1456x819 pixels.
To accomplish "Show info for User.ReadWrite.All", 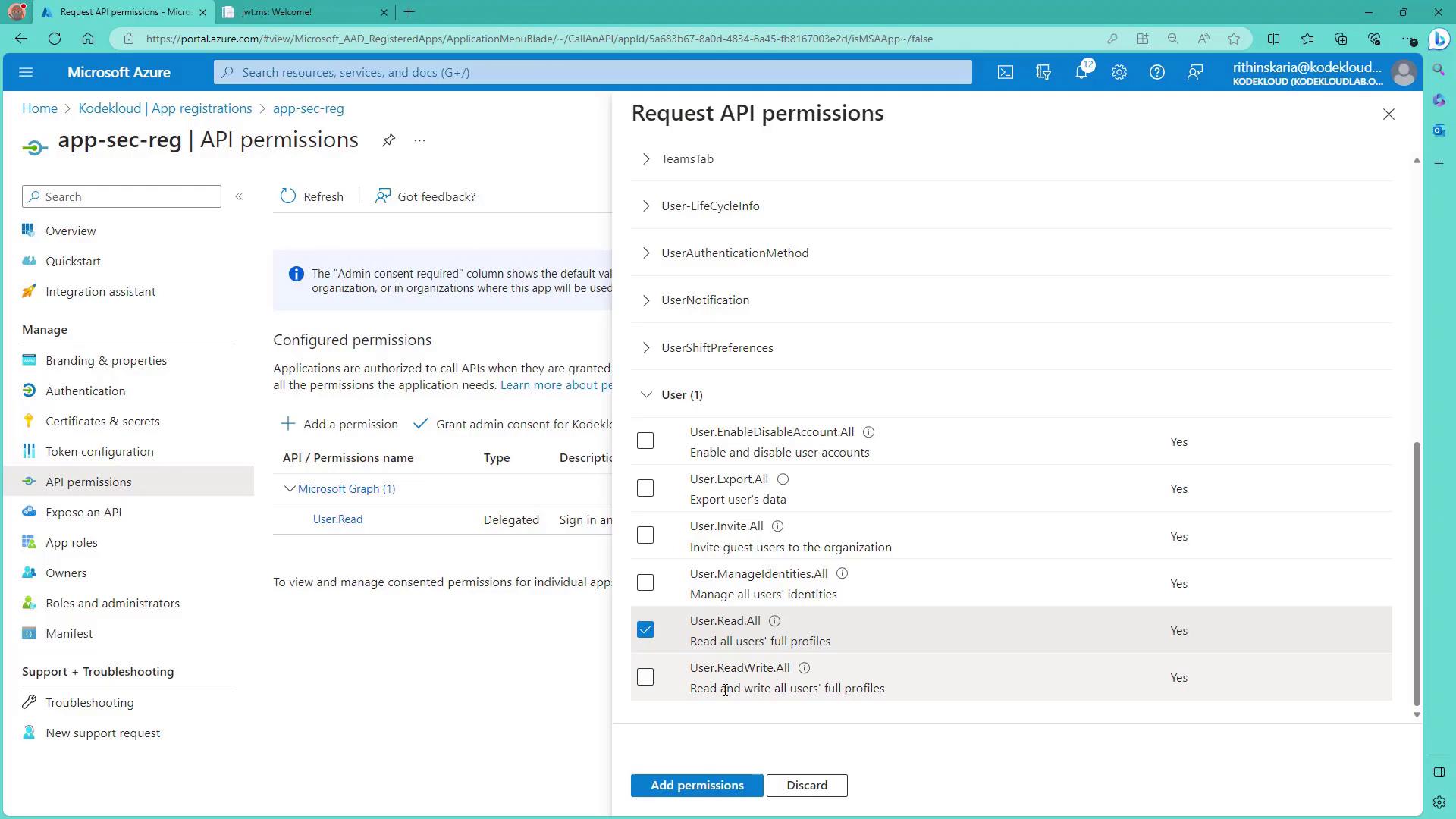I will pyautogui.click(x=805, y=668).
